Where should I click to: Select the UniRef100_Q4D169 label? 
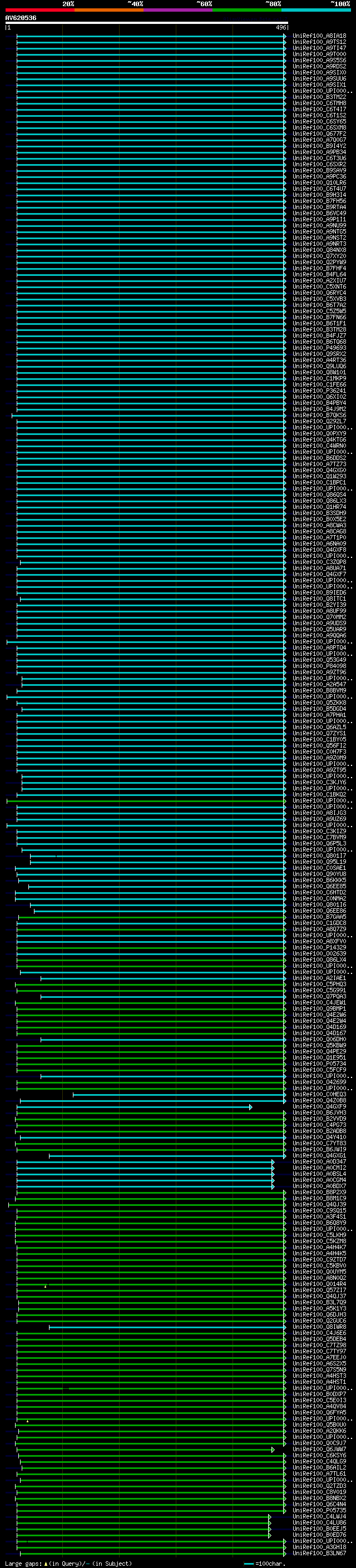(x=319, y=1027)
